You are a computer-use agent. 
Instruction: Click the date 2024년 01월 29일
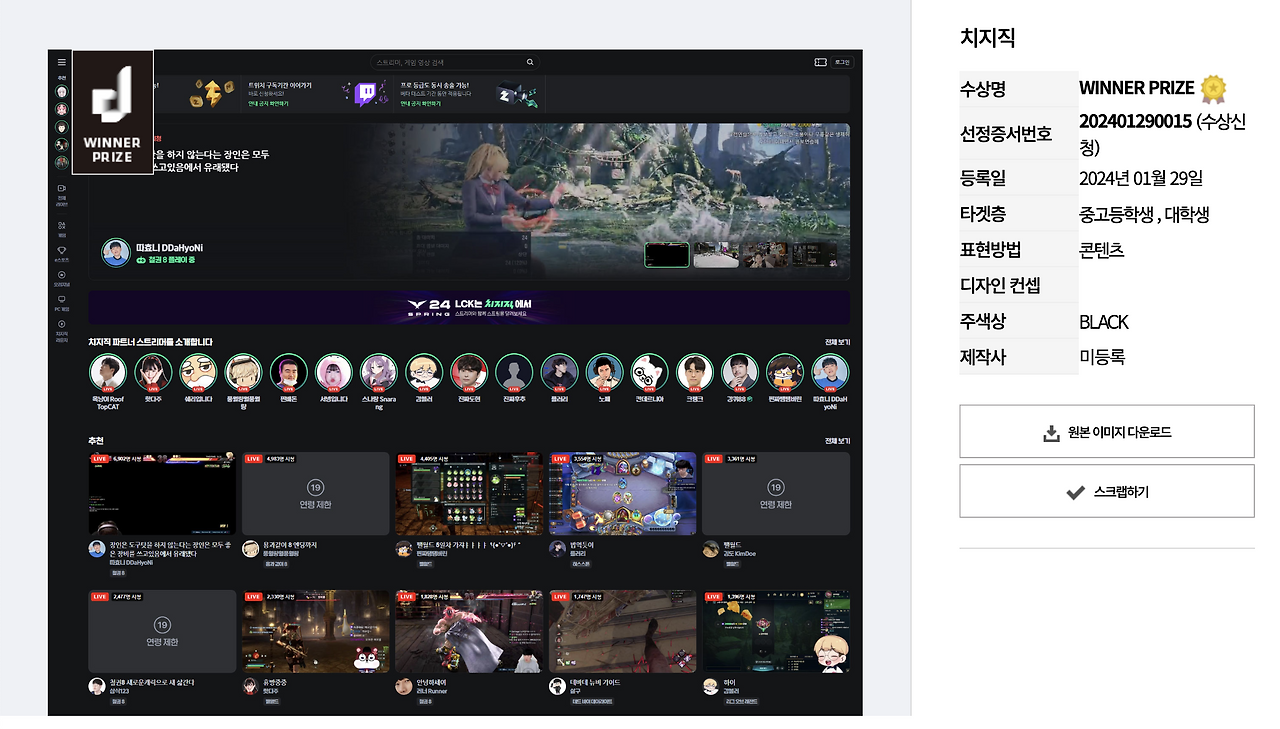(x=1141, y=178)
